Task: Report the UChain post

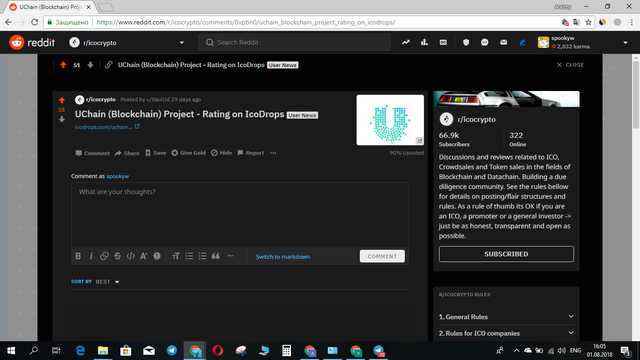Action: coord(251,153)
